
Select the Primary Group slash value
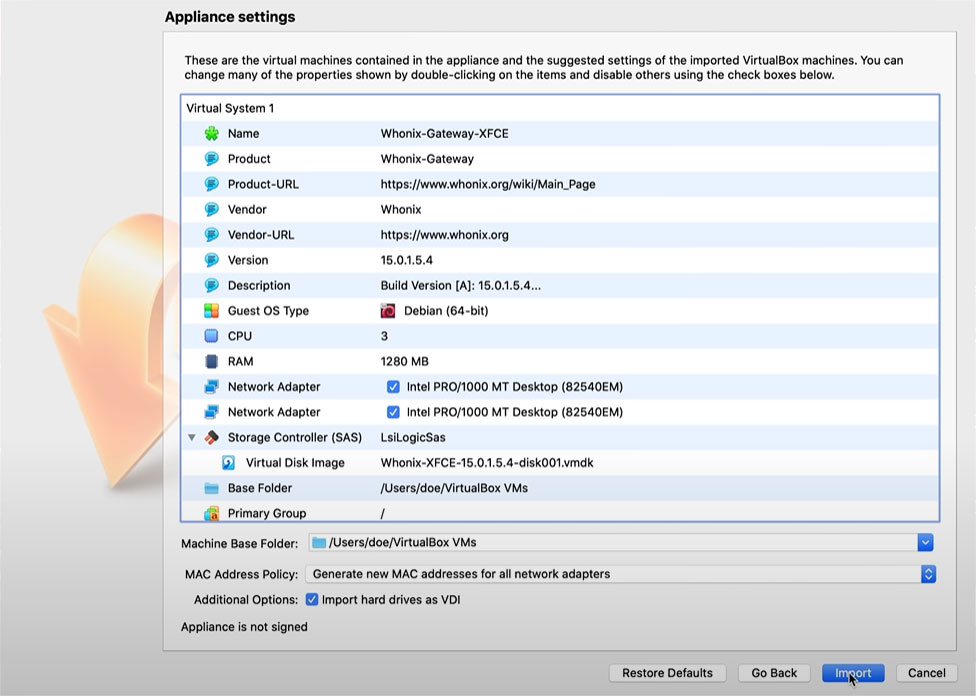click(383, 513)
